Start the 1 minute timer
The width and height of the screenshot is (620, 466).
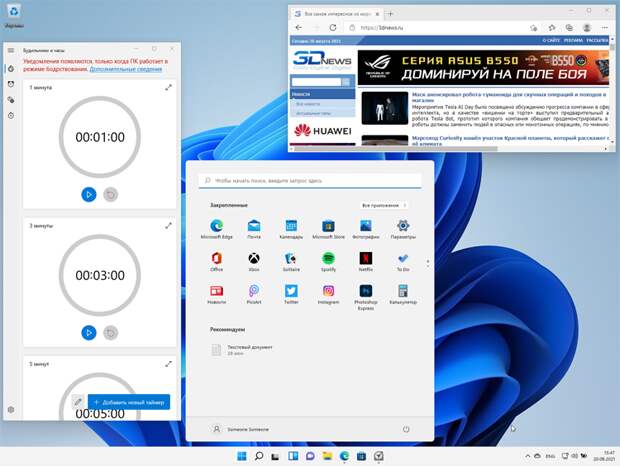[89, 194]
